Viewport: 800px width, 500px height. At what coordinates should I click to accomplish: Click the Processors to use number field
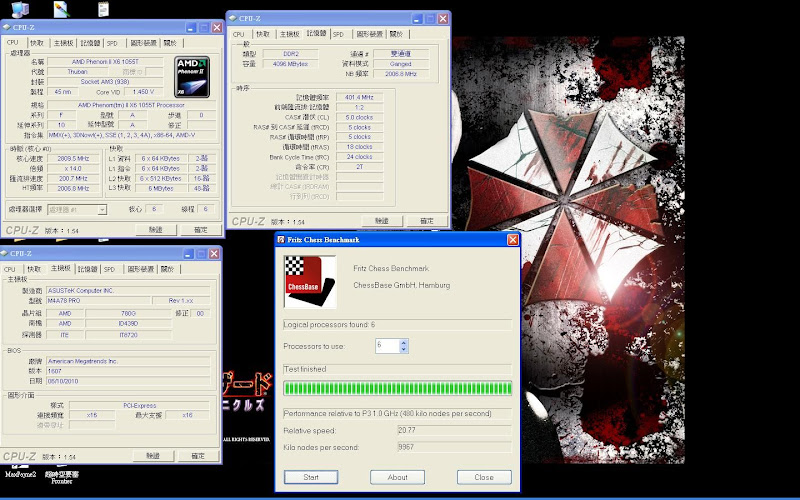tap(387, 346)
